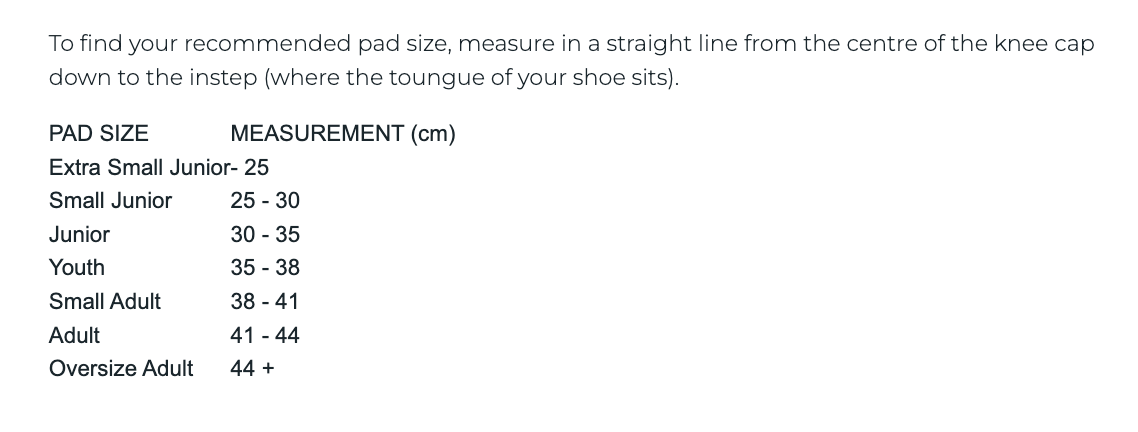Click the "- 25" measurement value
The height and width of the screenshot is (432, 1138).
click(x=250, y=167)
